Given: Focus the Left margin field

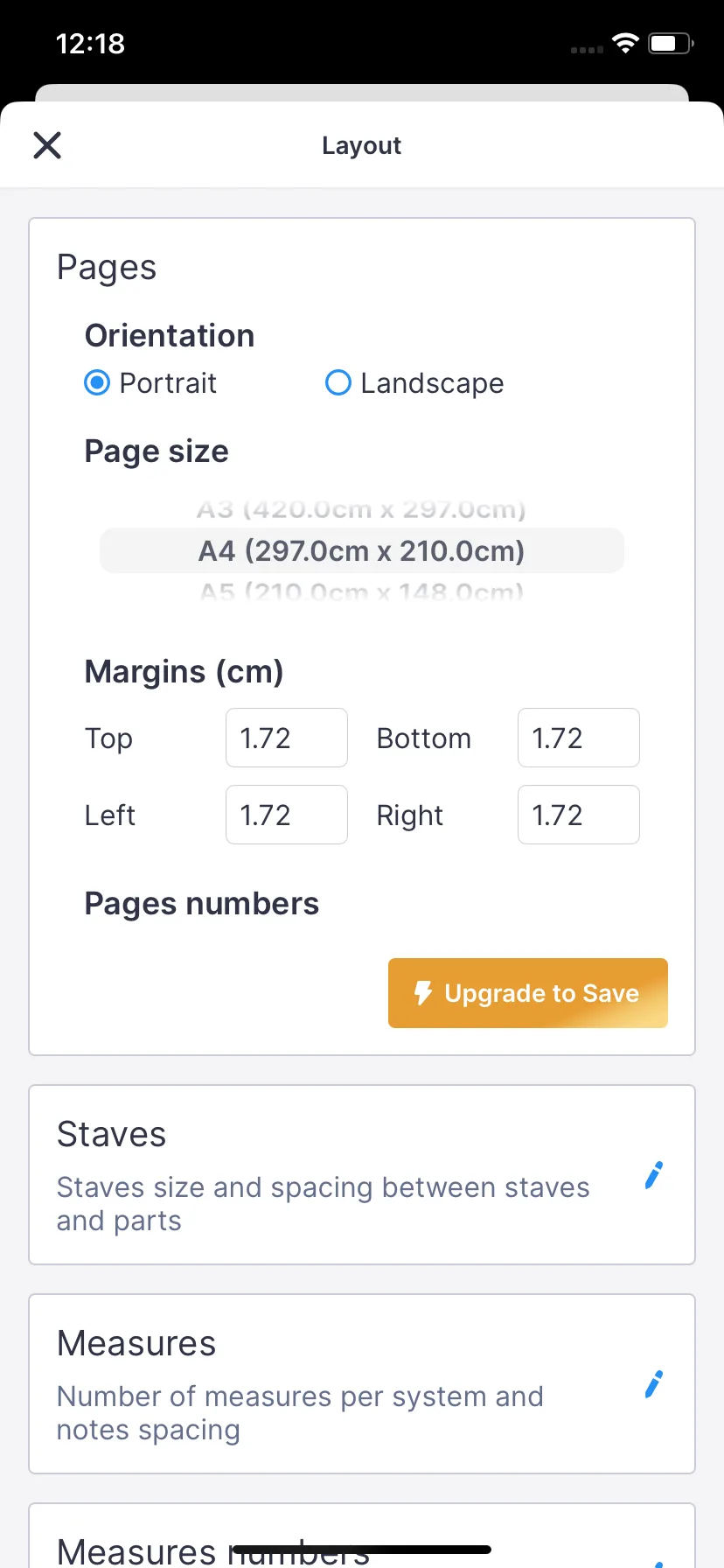Looking at the screenshot, I should pos(286,815).
